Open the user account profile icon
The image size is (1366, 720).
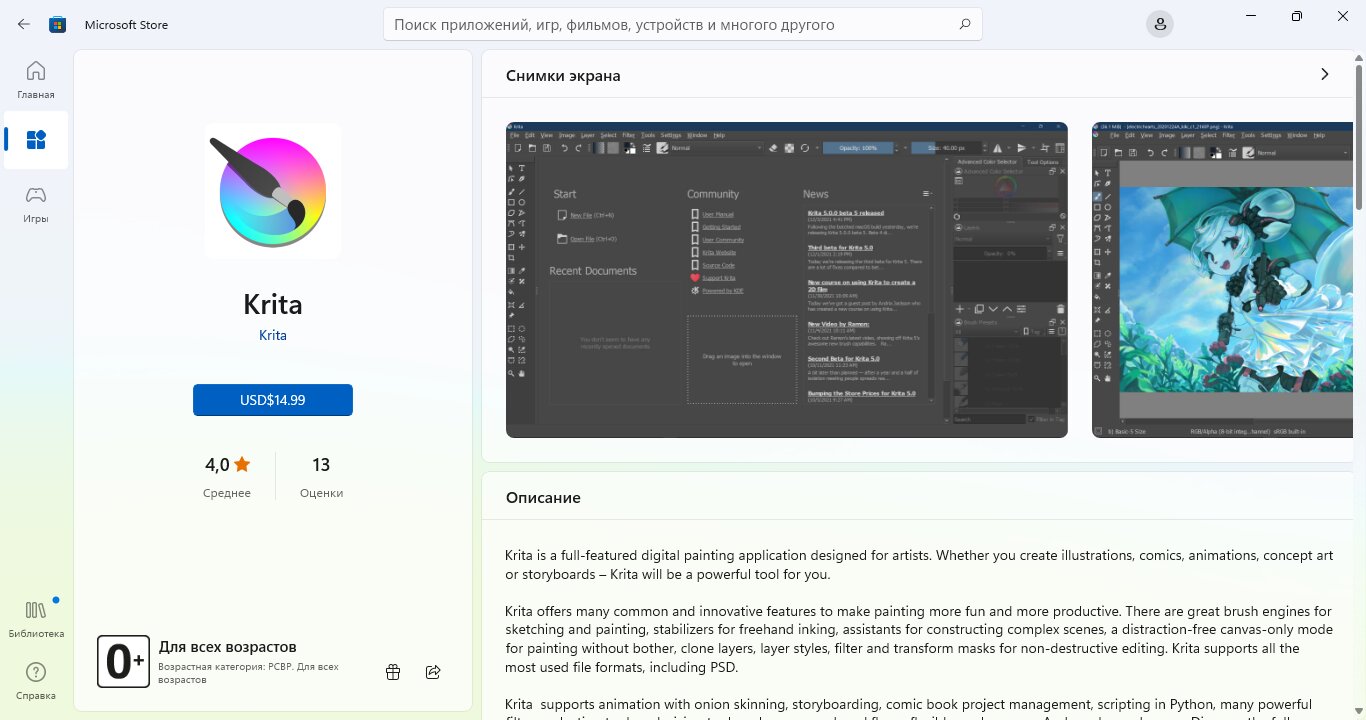click(1159, 24)
